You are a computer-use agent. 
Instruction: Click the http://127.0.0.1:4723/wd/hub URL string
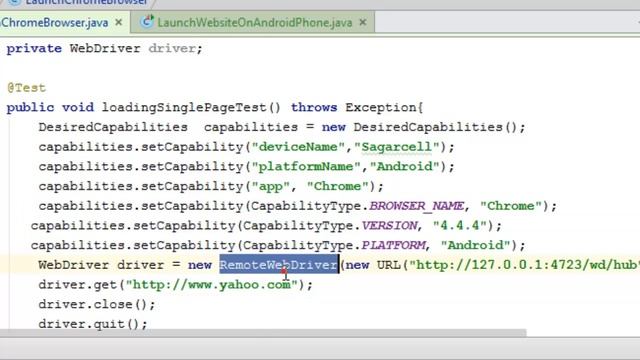coord(524,265)
